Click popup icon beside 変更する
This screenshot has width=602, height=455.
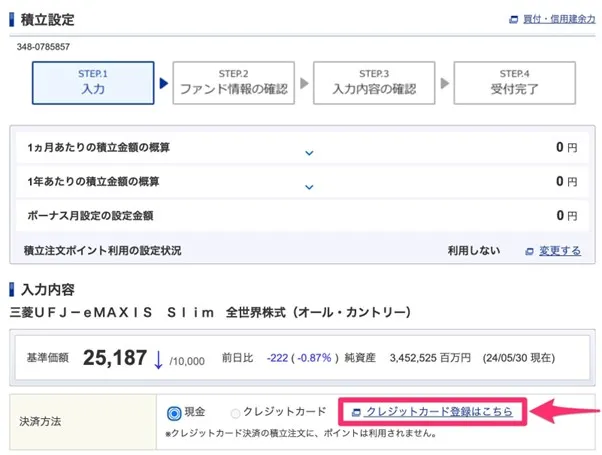529,251
